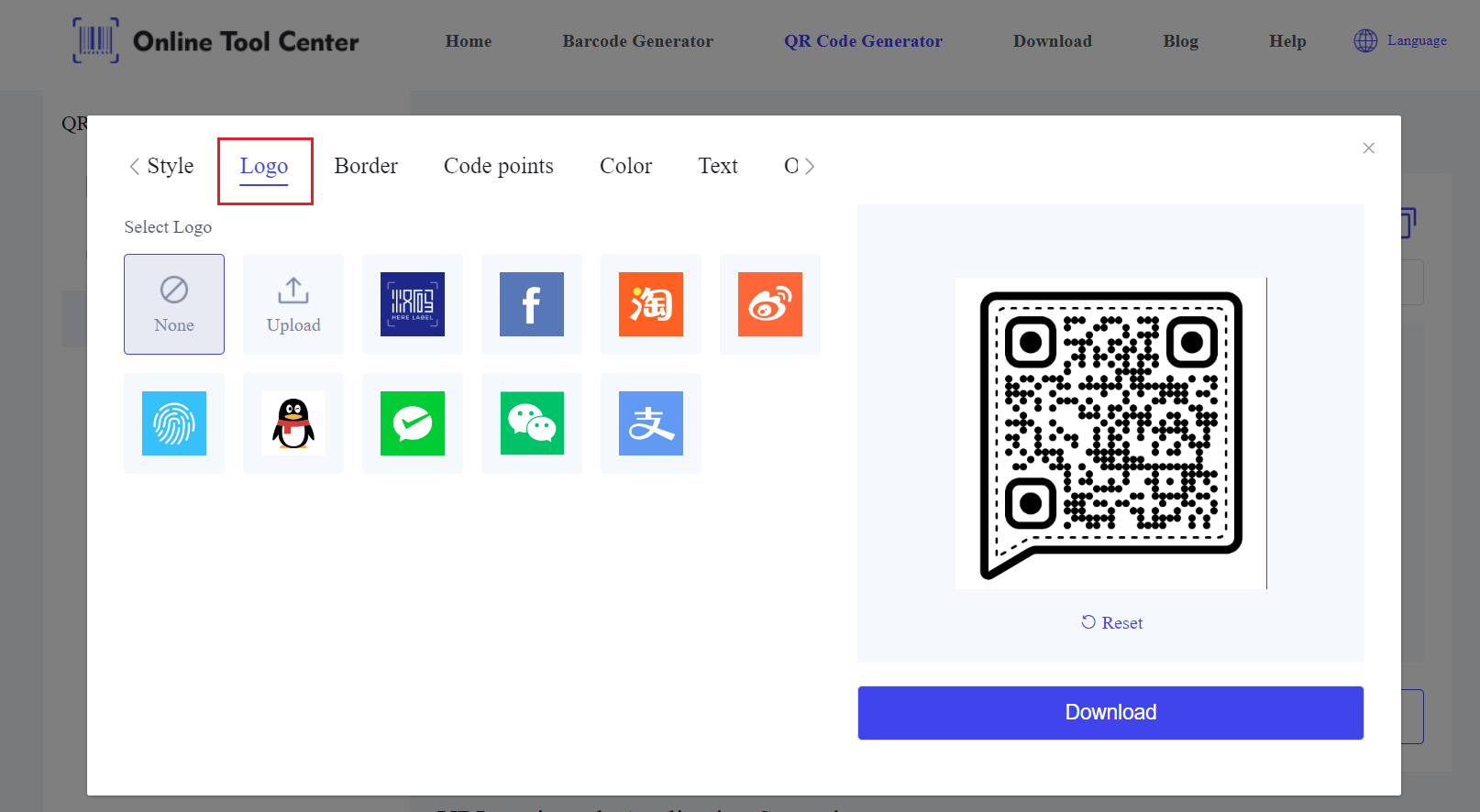The height and width of the screenshot is (812, 1480).
Task: Choose the Taobao logo
Action: click(651, 304)
